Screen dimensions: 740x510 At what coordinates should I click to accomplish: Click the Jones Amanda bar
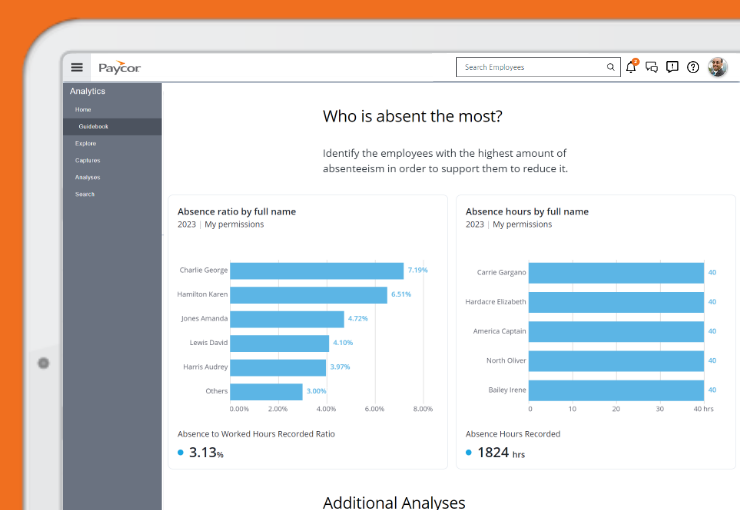(x=287, y=319)
